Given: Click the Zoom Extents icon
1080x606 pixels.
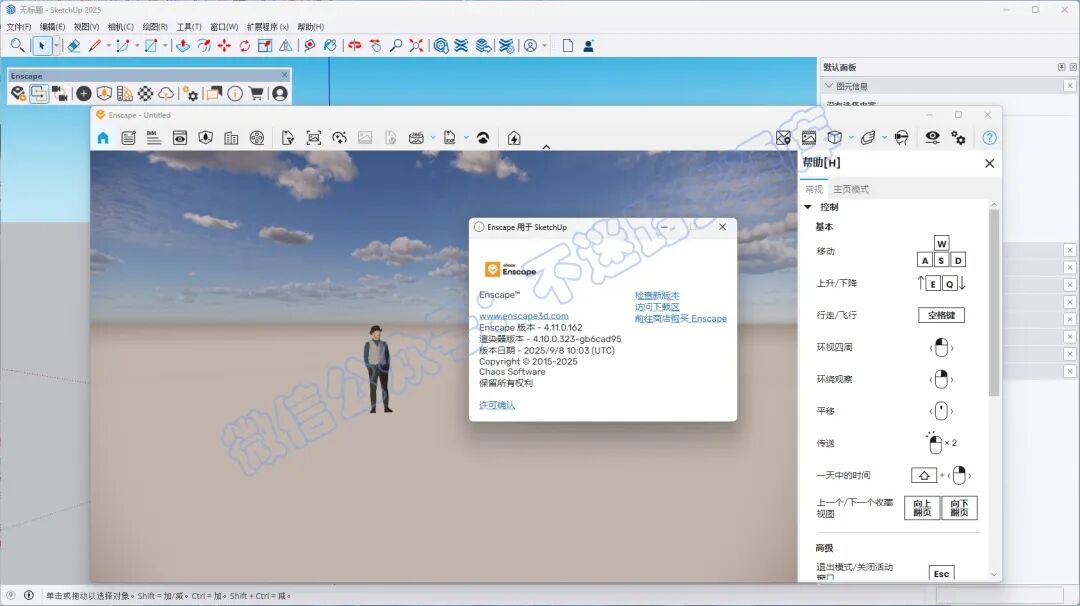Looking at the screenshot, I should 416,46.
